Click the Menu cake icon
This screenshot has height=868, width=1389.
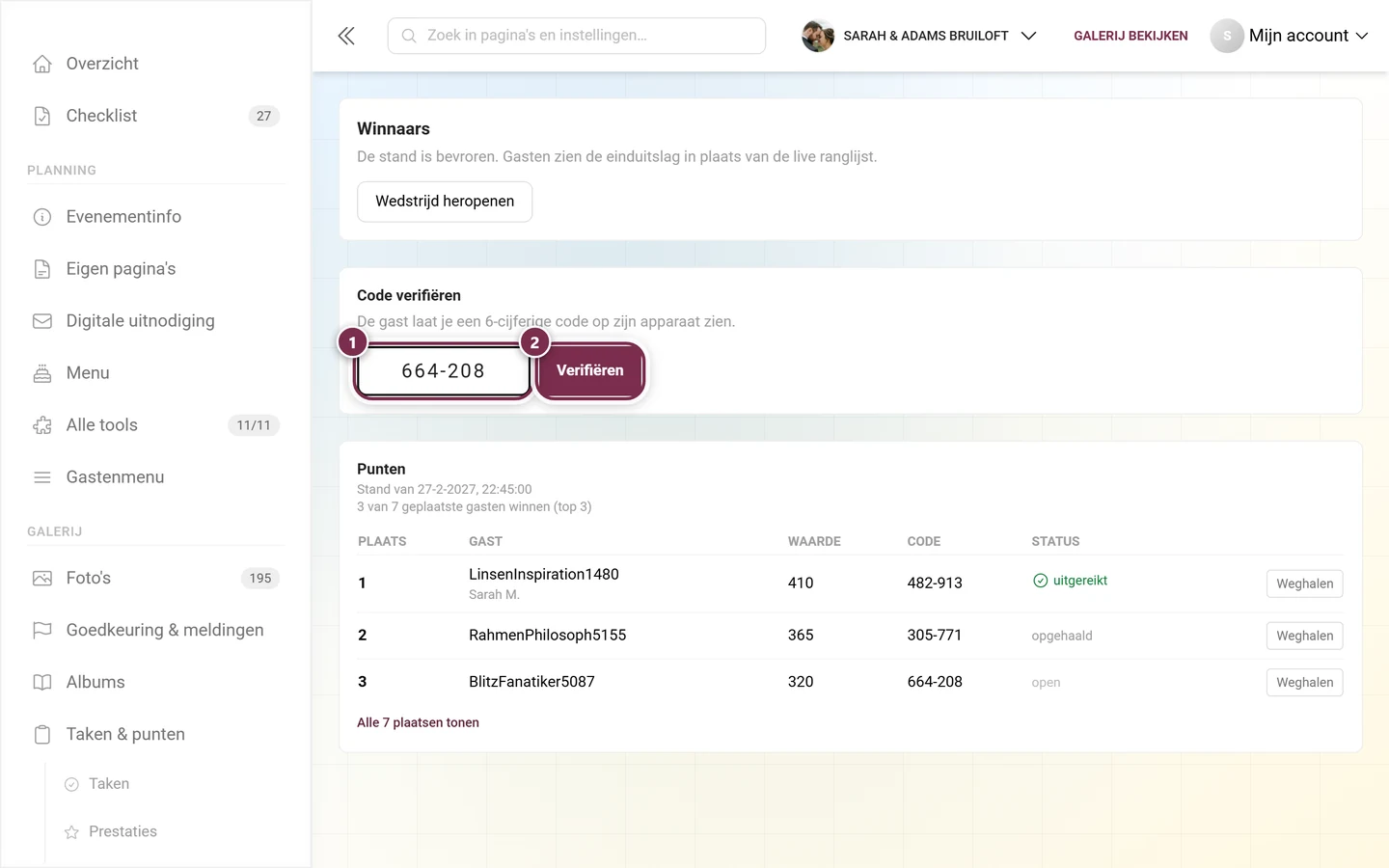coord(42,373)
